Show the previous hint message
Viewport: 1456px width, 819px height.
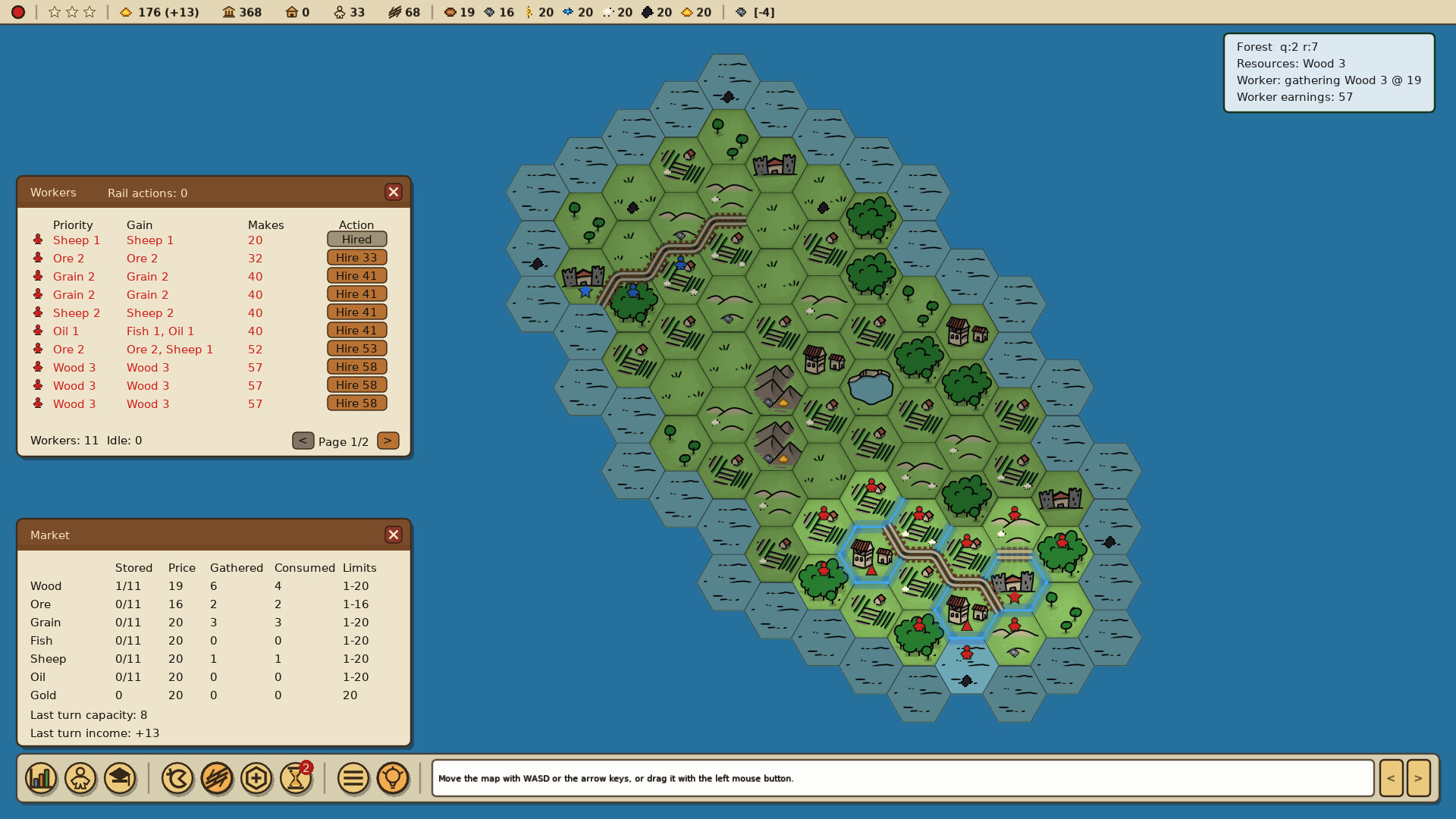point(1391,778)
